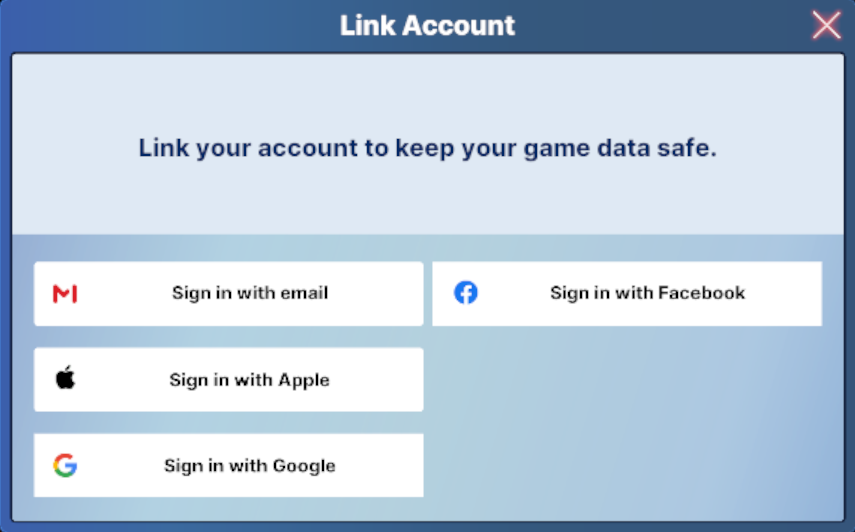Close the Link Account dialog

826,25
